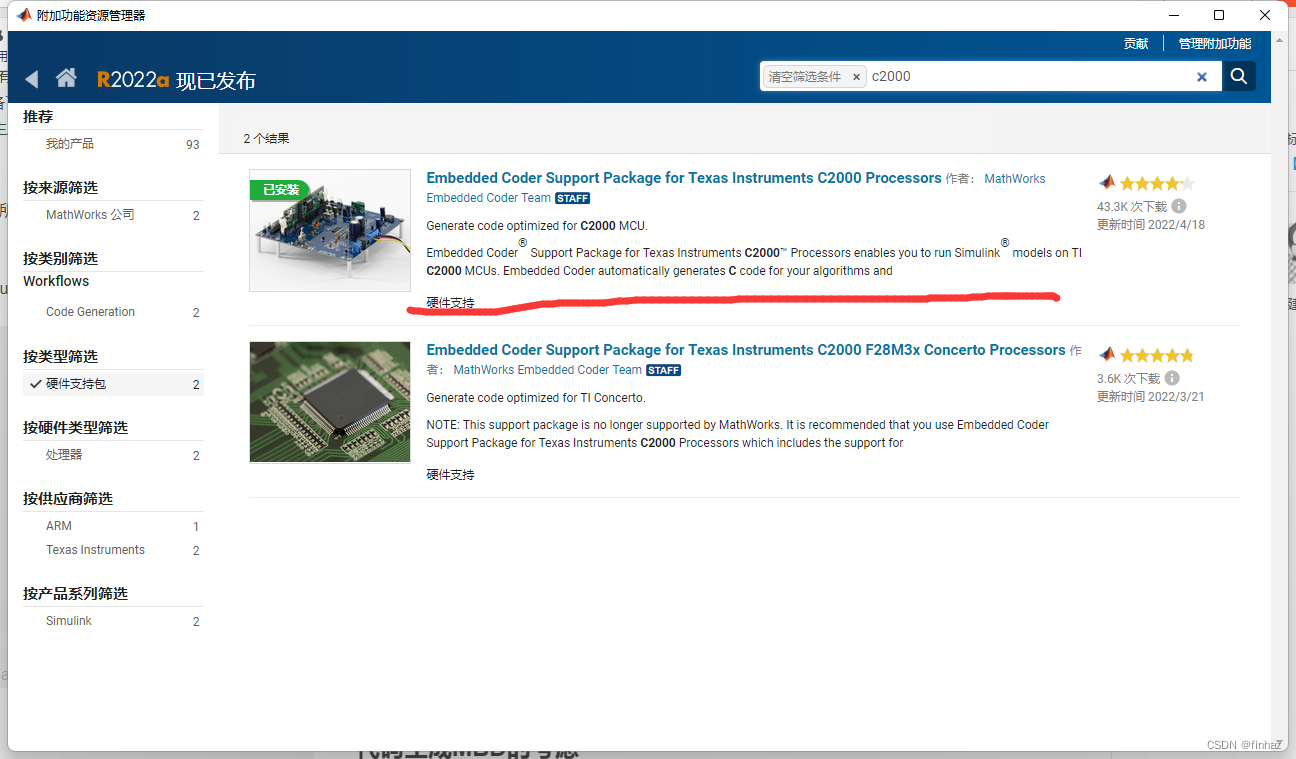The width and height of the screenshot is (1296, 759).
Task: Minimize the 附加功能资源管理器 window
Action: click(1173, 15)
